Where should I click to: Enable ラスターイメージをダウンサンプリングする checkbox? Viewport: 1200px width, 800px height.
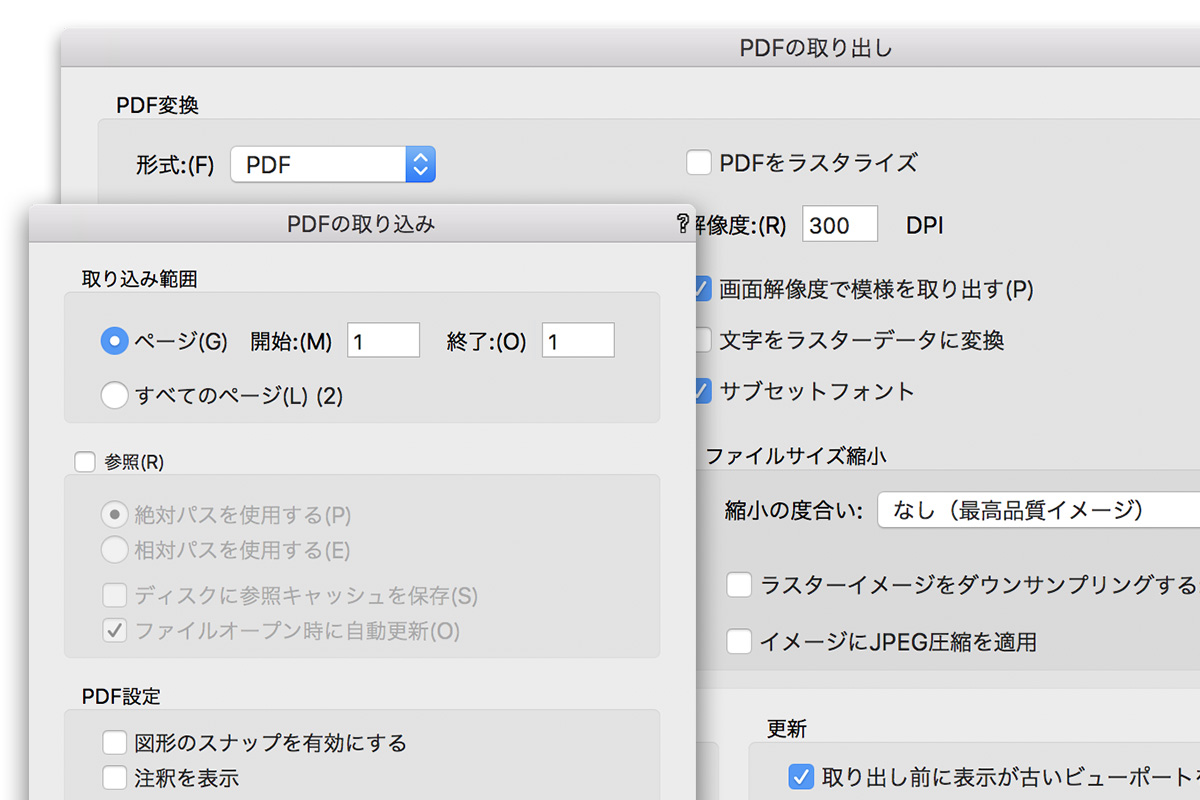739,585
